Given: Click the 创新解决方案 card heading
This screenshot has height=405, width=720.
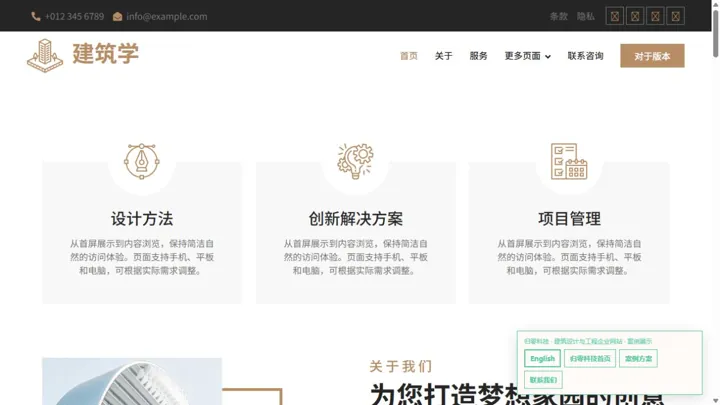Looking at the screenshot, I should pyautogui.click(x=355, y=219).
